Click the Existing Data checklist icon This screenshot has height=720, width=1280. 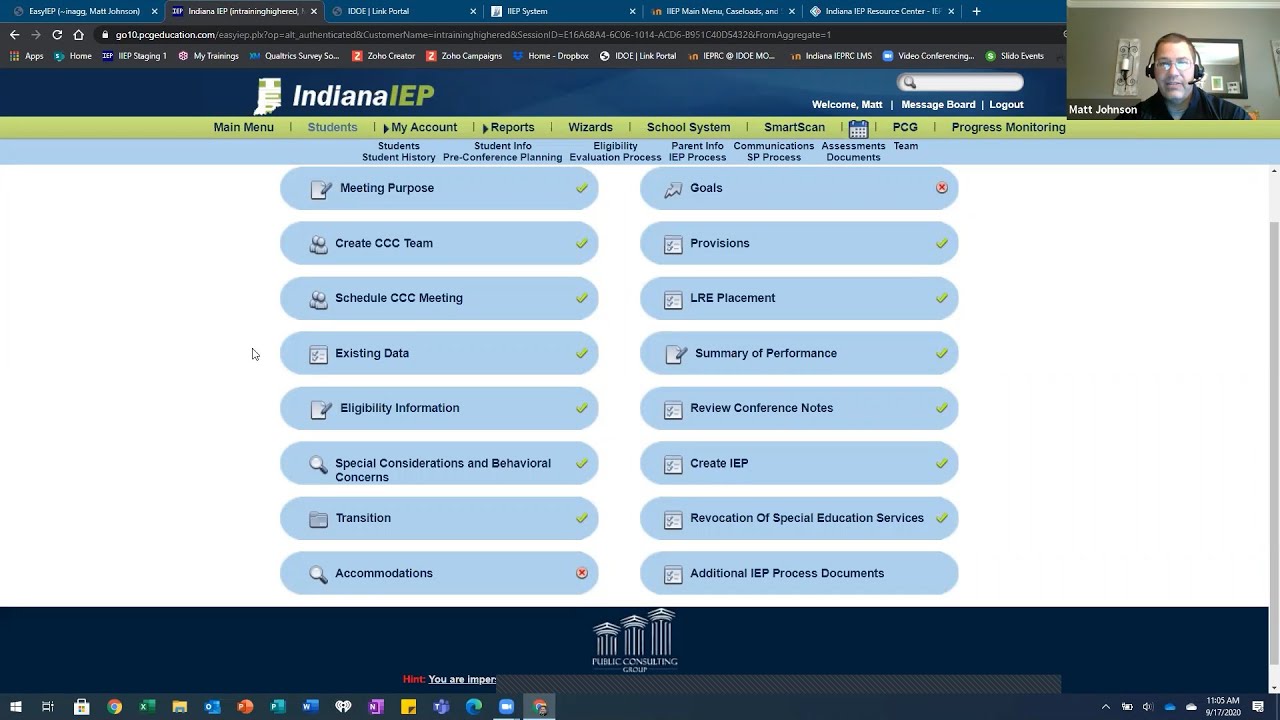point(318,354)
